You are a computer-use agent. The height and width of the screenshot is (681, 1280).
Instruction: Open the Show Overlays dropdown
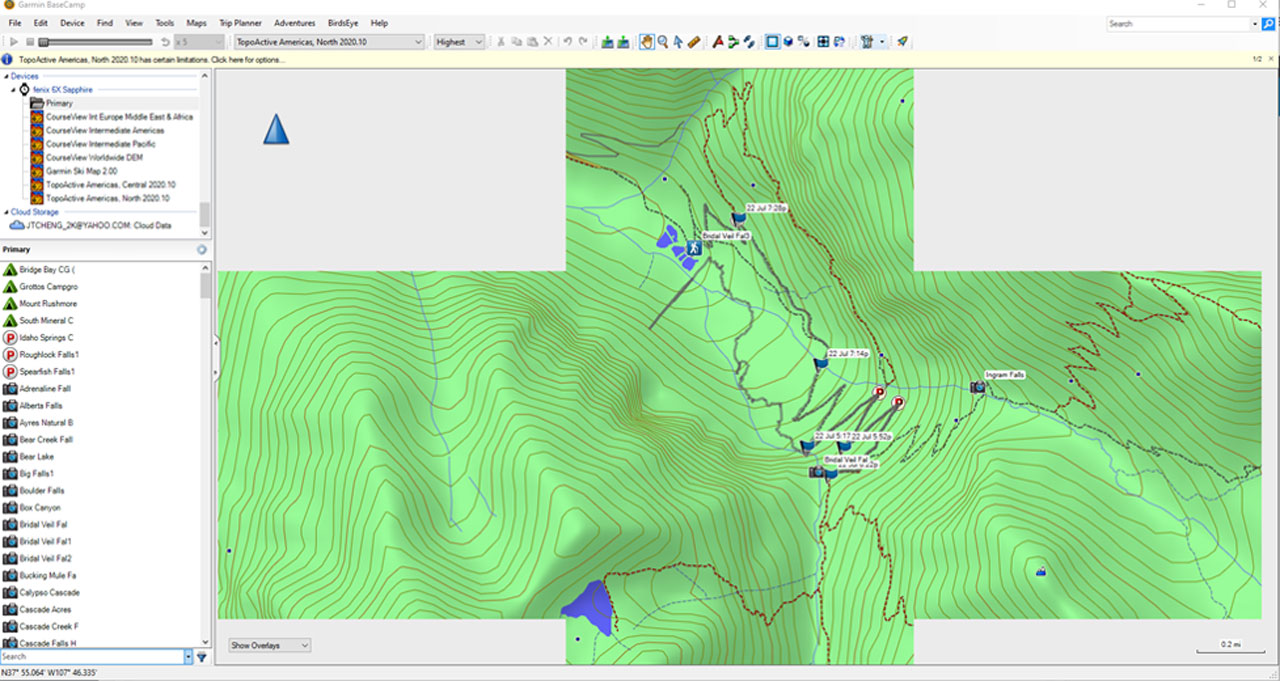point(270,646)
